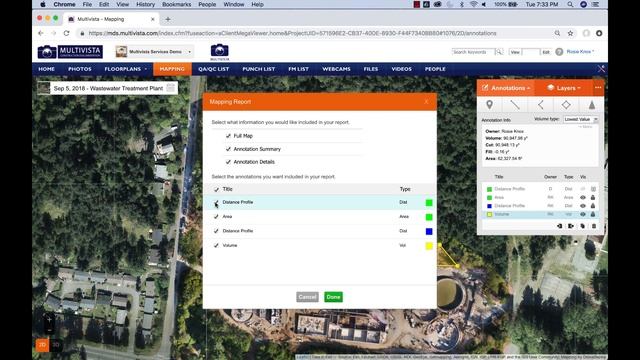Open the Layers dropdown
The height and width of the screenshot is (360, 640).
point(563,88)
